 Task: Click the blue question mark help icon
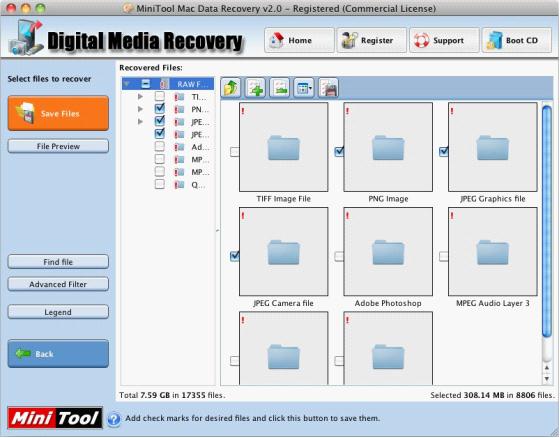[114, 419]
